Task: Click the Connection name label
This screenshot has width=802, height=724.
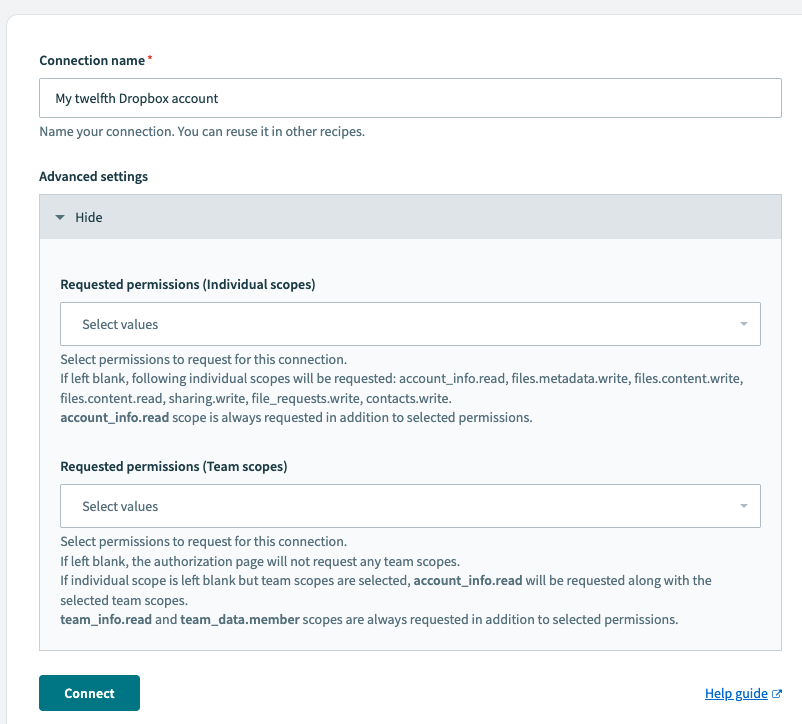Action: pos(92,61)
